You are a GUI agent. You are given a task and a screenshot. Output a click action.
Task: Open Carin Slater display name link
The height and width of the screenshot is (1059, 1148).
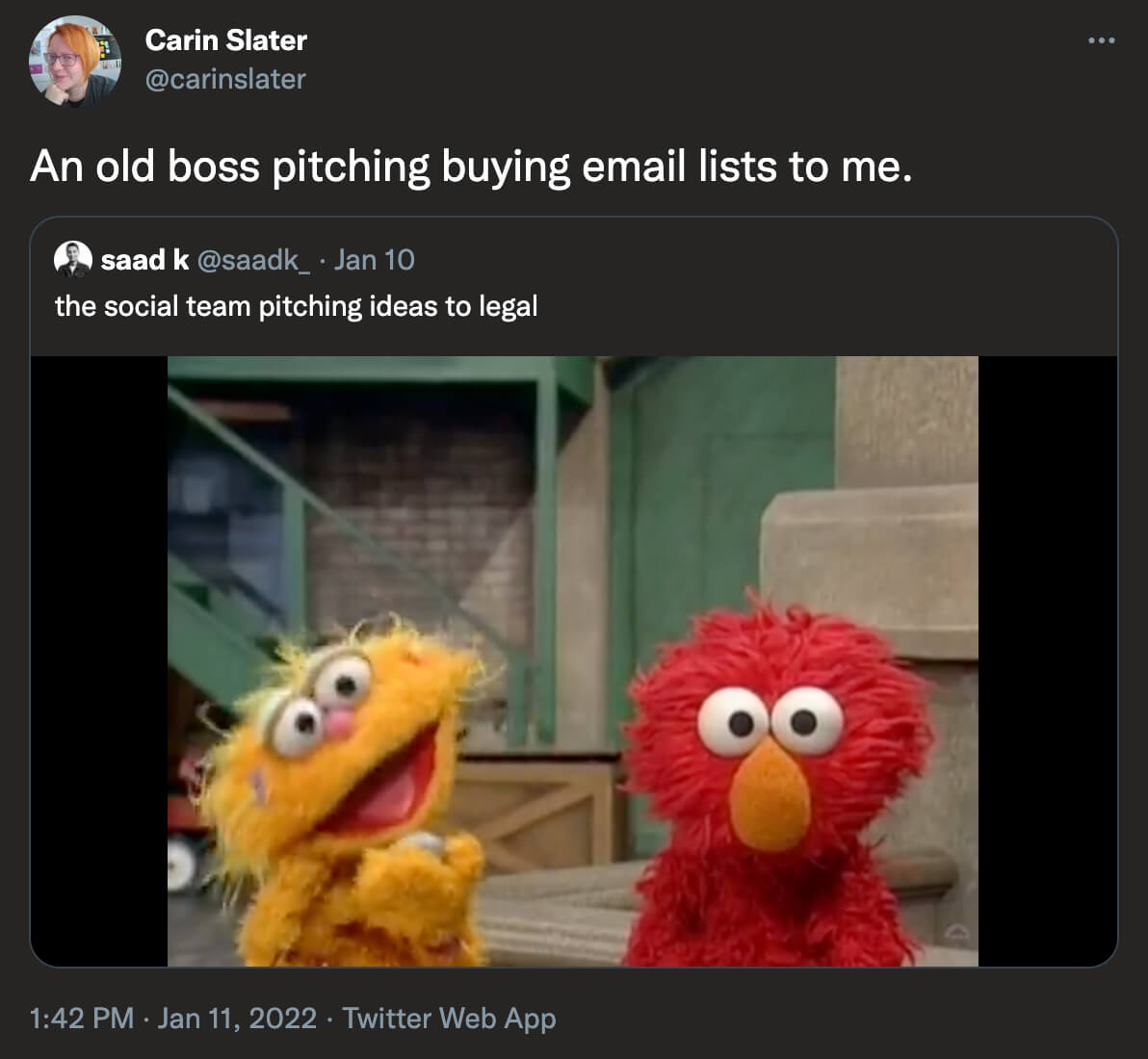click(x=225, y=40)
